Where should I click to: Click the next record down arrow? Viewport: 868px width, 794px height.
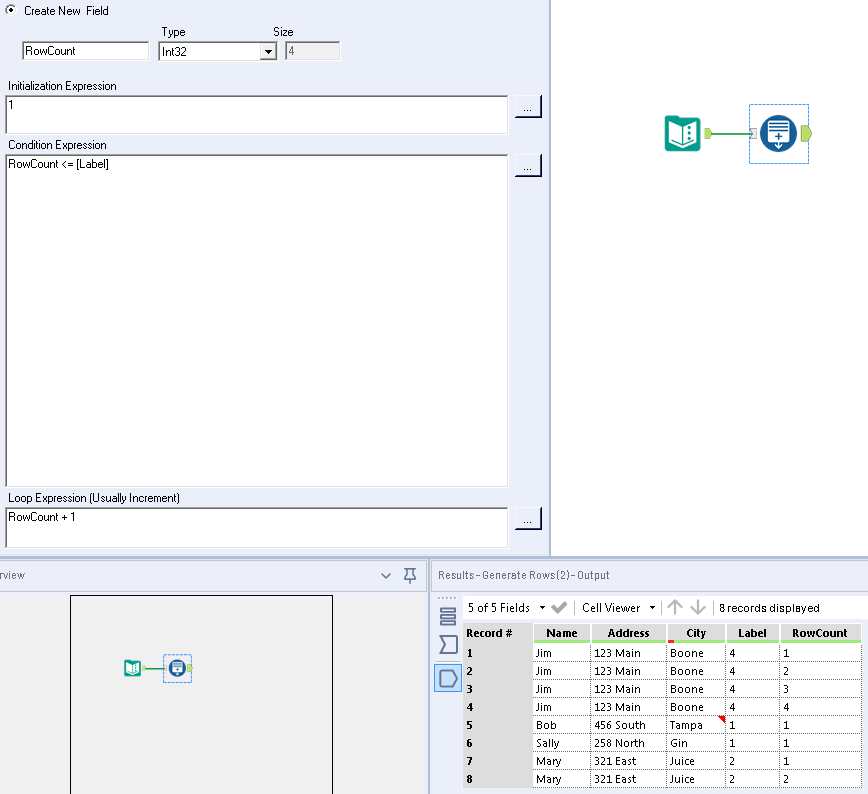pos(698,608)
